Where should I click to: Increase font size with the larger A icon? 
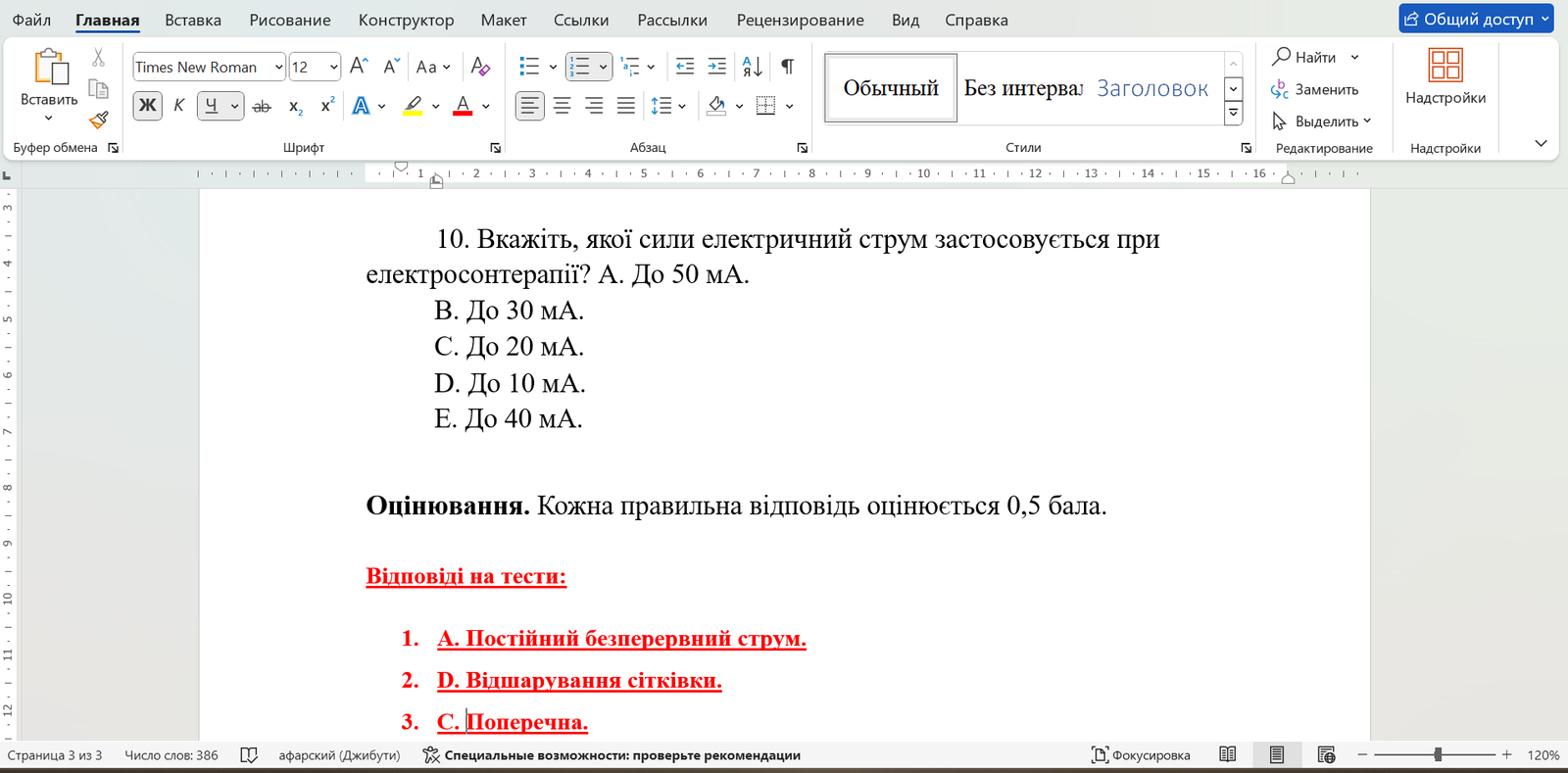[359, 67]
